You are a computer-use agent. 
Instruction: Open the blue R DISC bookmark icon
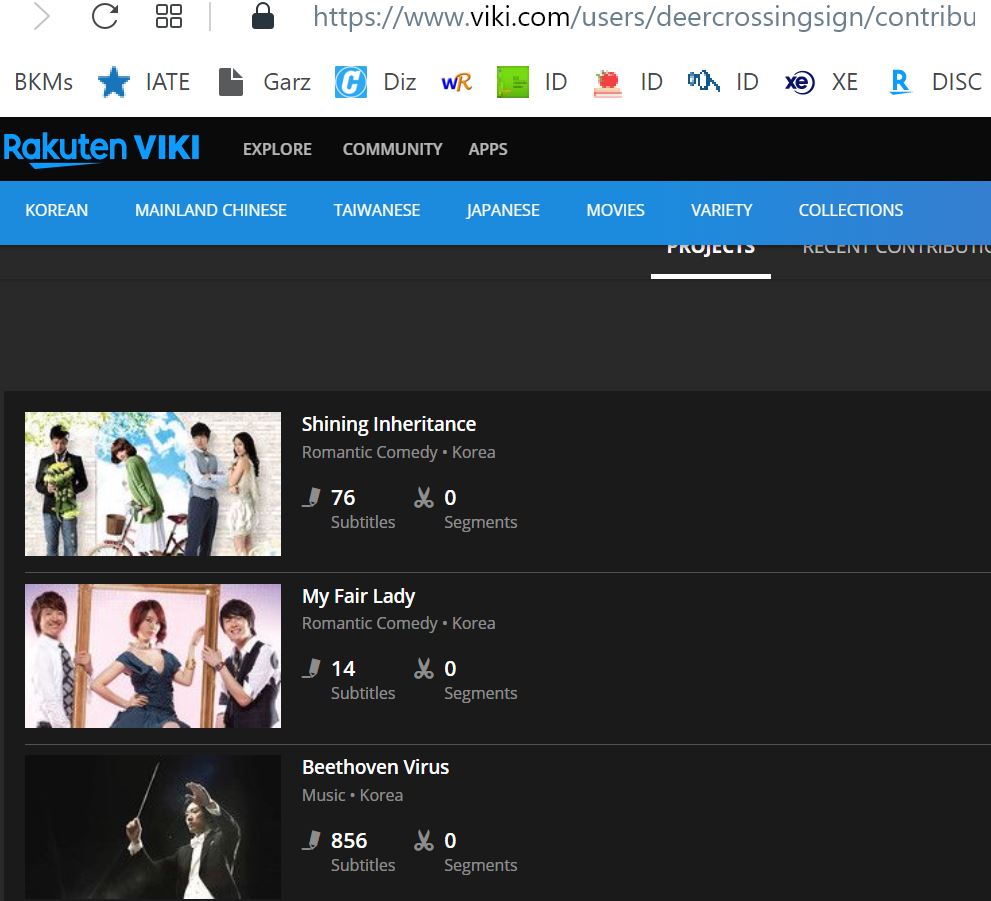tap(900, 82)
